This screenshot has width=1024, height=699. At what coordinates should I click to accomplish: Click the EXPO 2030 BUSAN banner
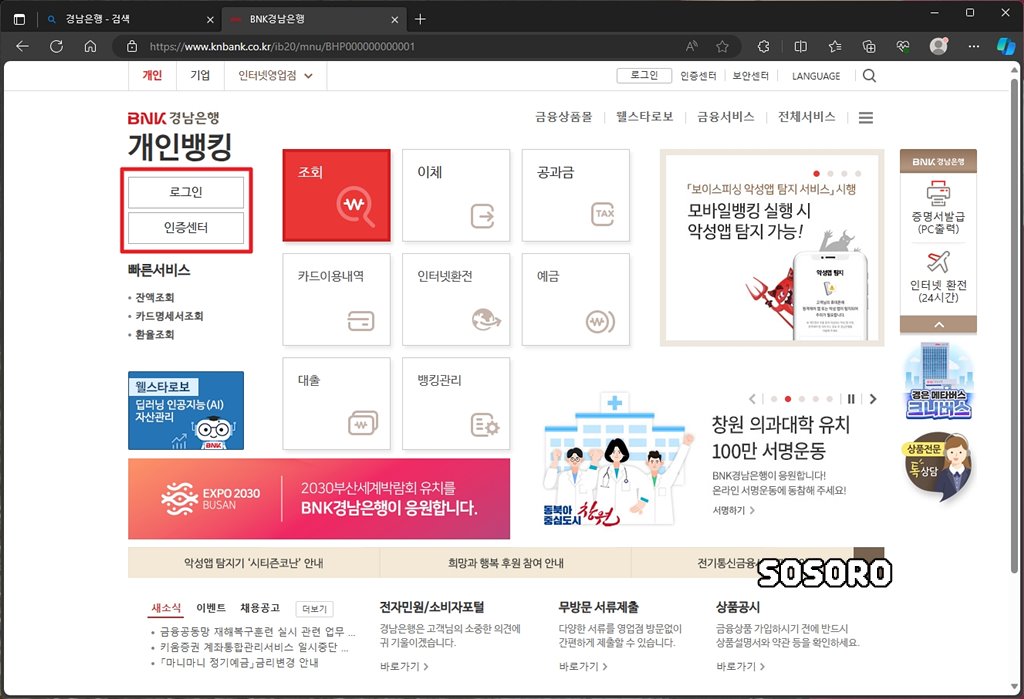(x=319, y=498)
